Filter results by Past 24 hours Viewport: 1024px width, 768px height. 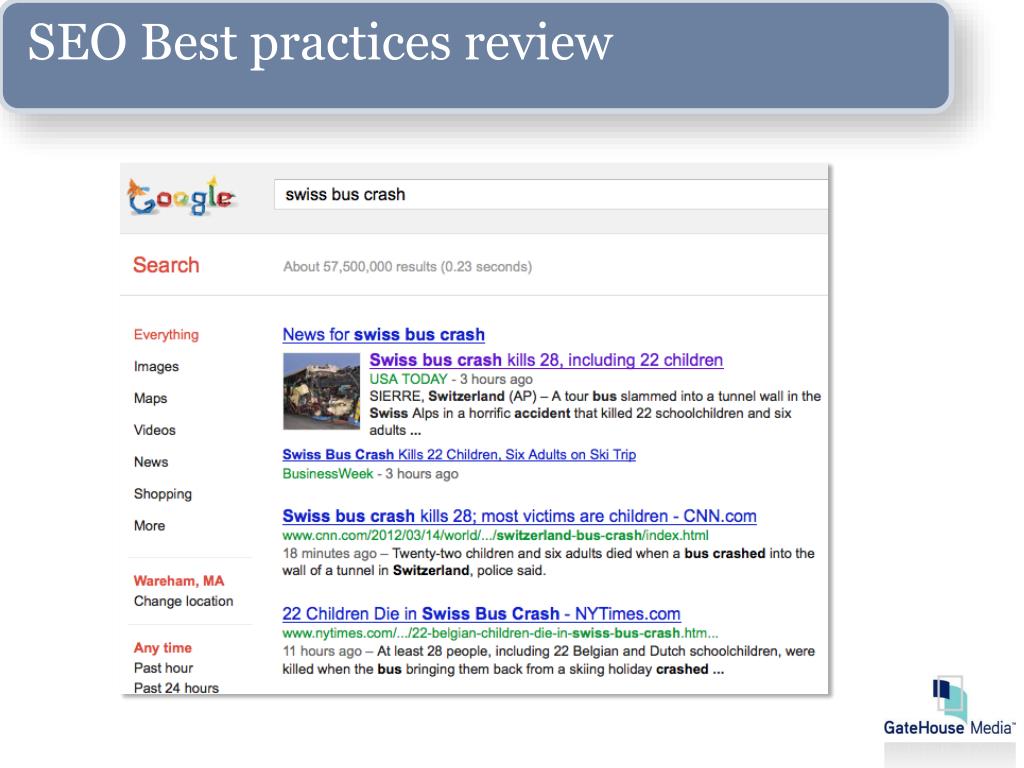pyautogui.click(x=176, y=688)
